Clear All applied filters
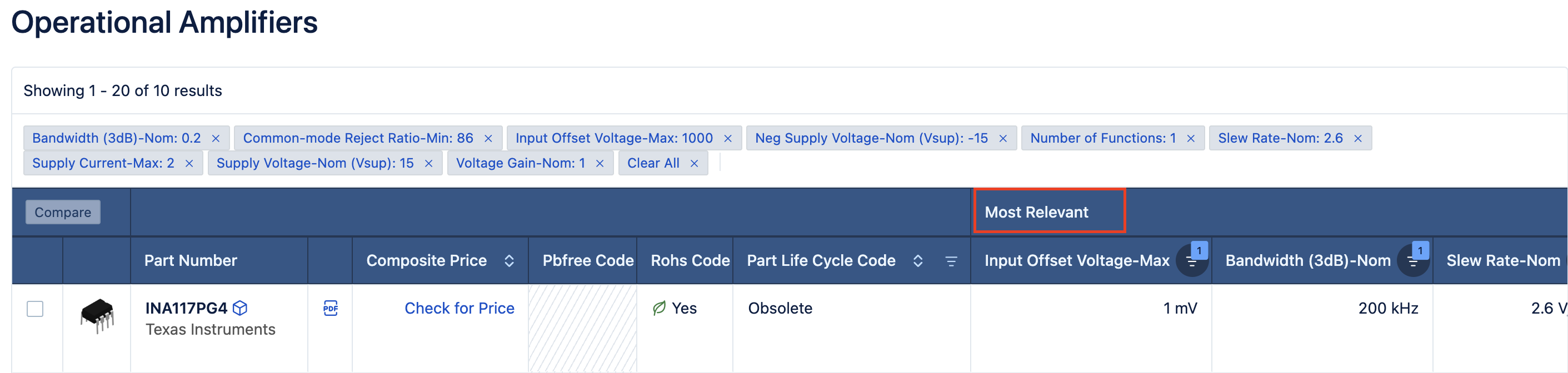 (653, 164)
